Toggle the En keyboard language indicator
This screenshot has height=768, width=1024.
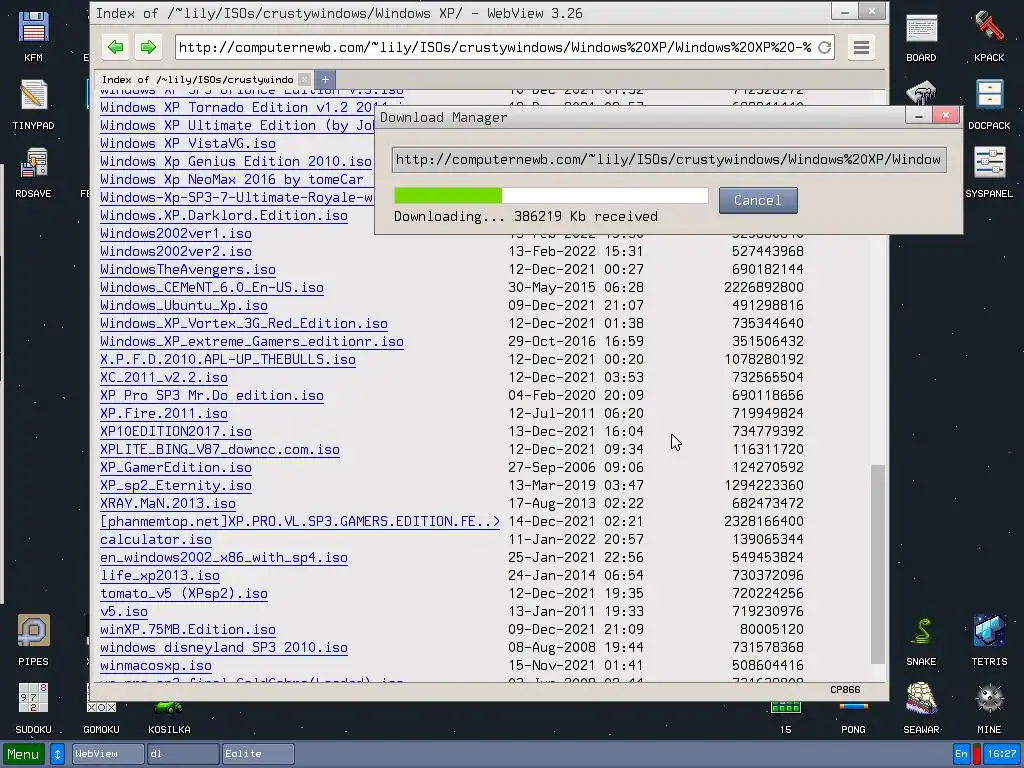point(961,754)
